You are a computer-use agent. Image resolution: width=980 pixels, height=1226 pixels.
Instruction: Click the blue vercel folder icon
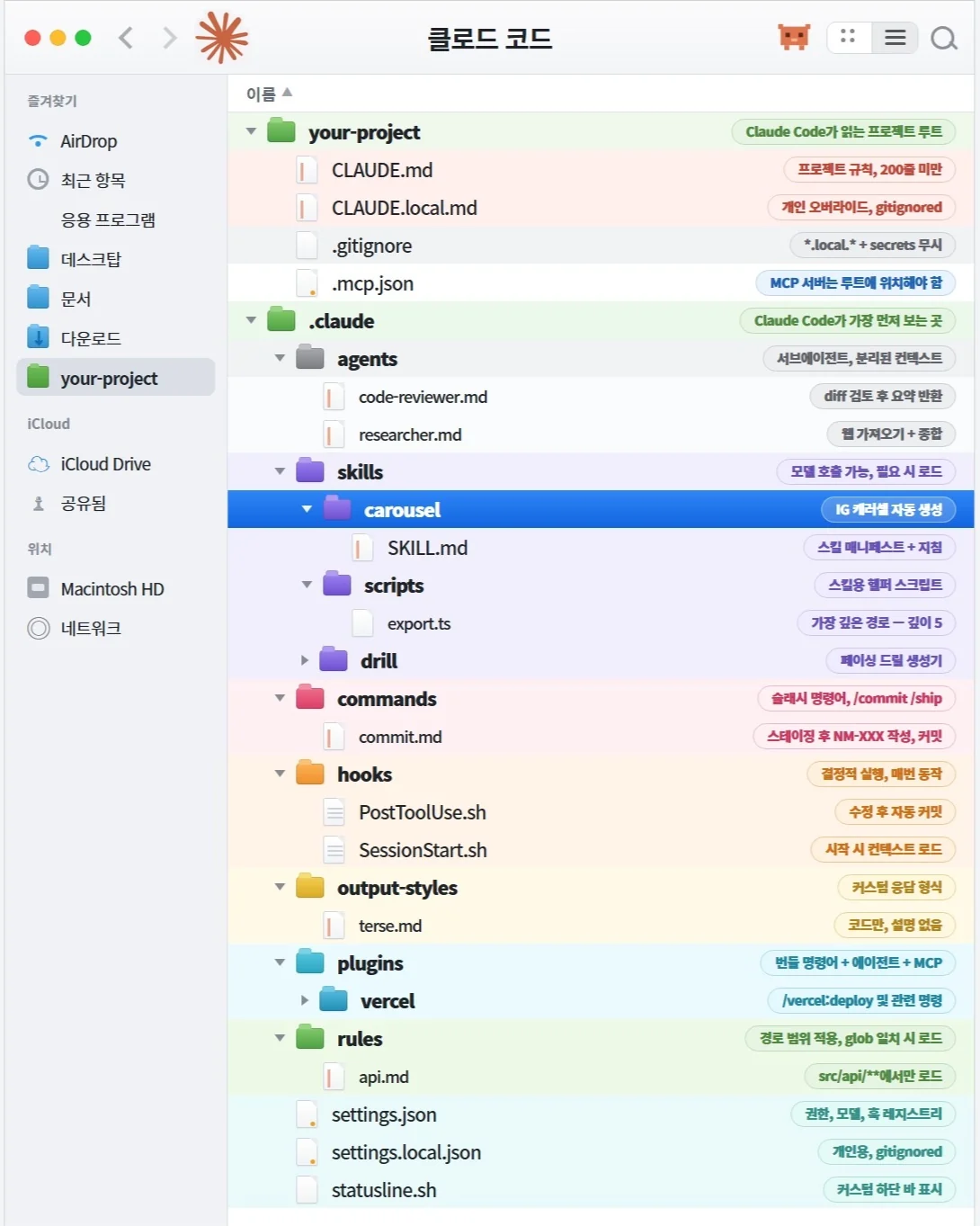334,1000
